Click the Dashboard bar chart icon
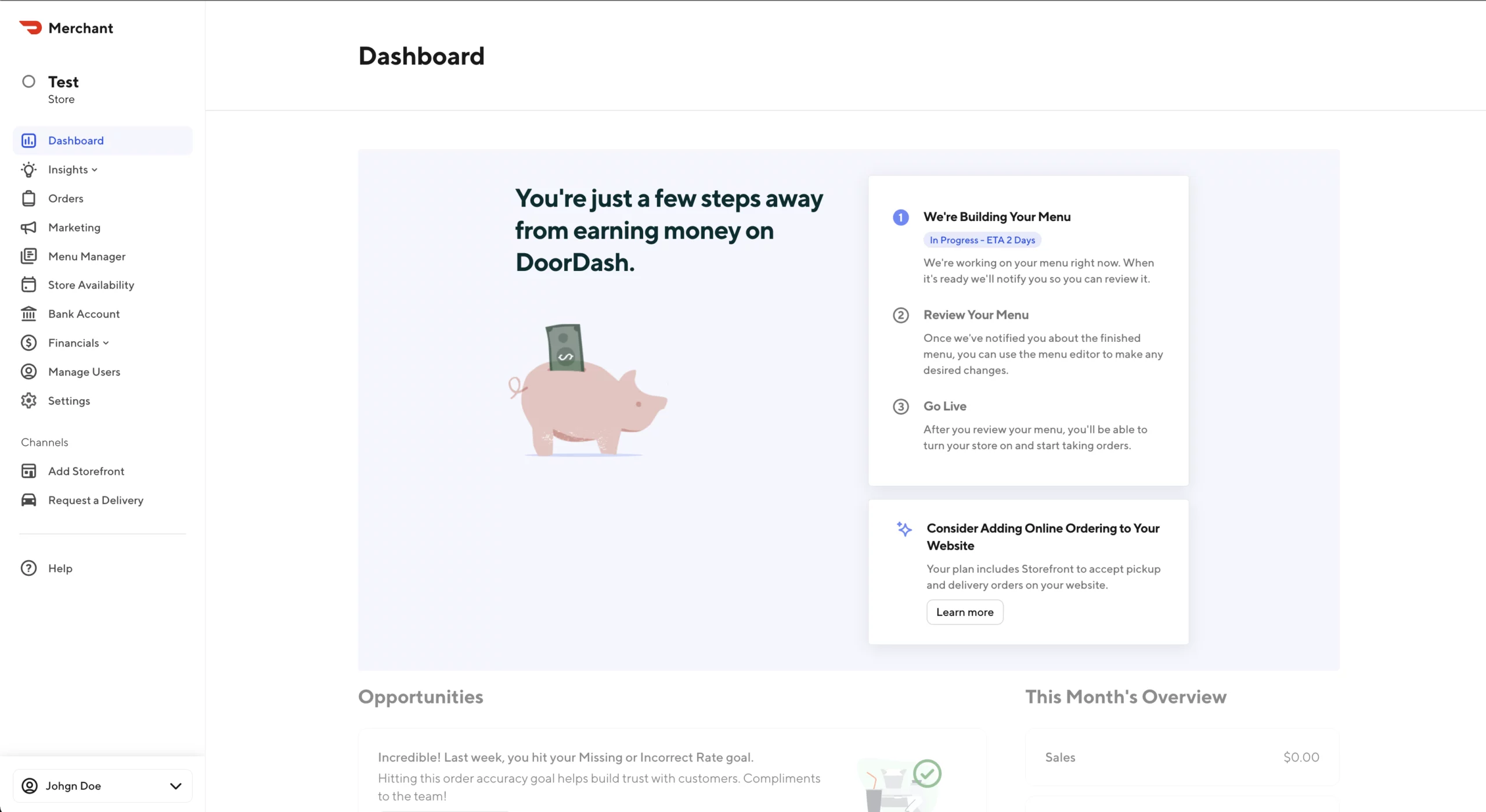This screenshot has width=1486, height=812. point(28,140)
